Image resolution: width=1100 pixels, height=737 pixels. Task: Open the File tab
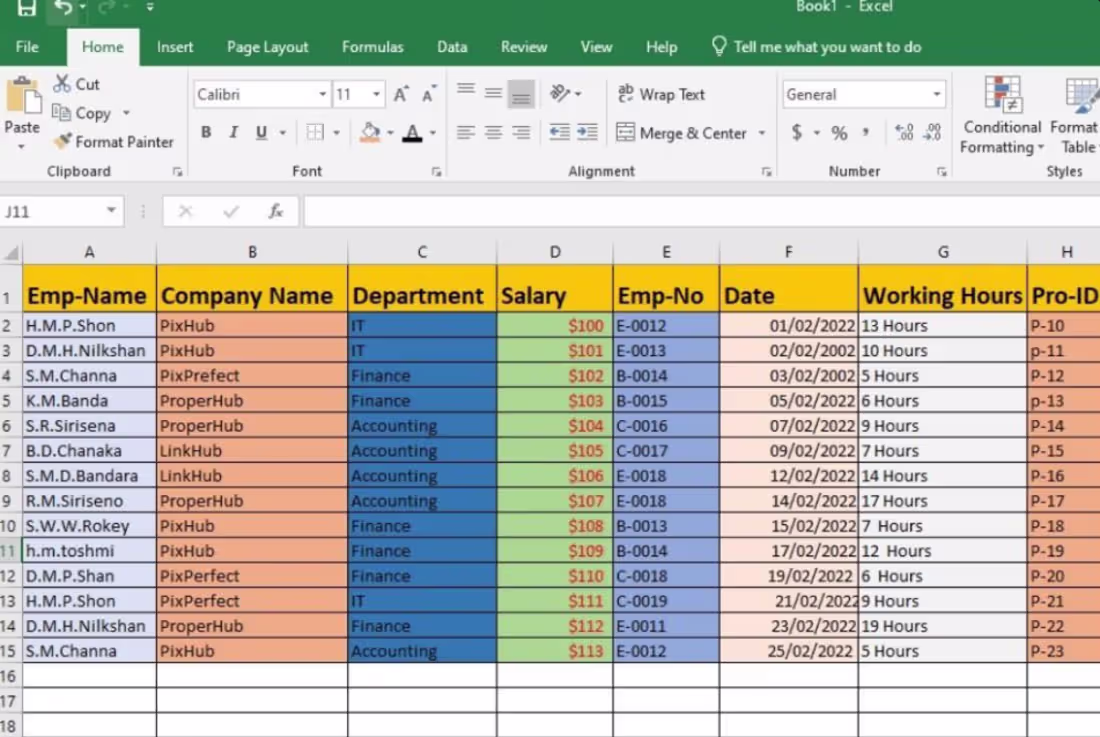point(27,47)
